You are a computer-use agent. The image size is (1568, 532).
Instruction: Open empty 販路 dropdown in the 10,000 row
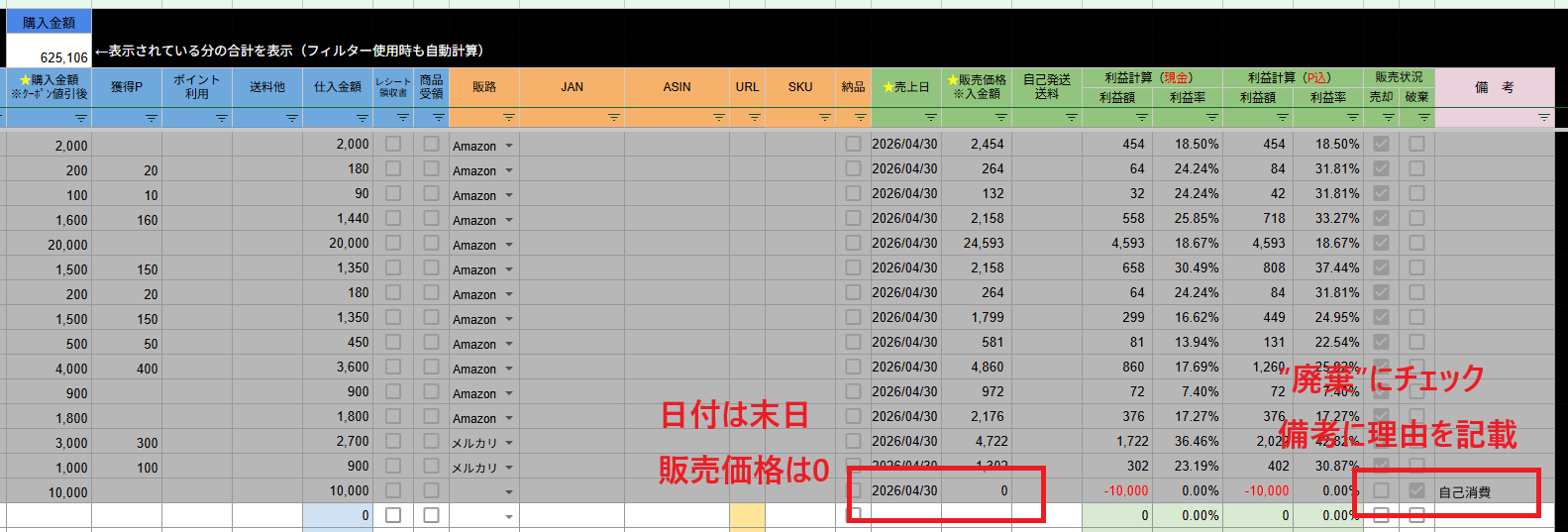pos(509,492)
